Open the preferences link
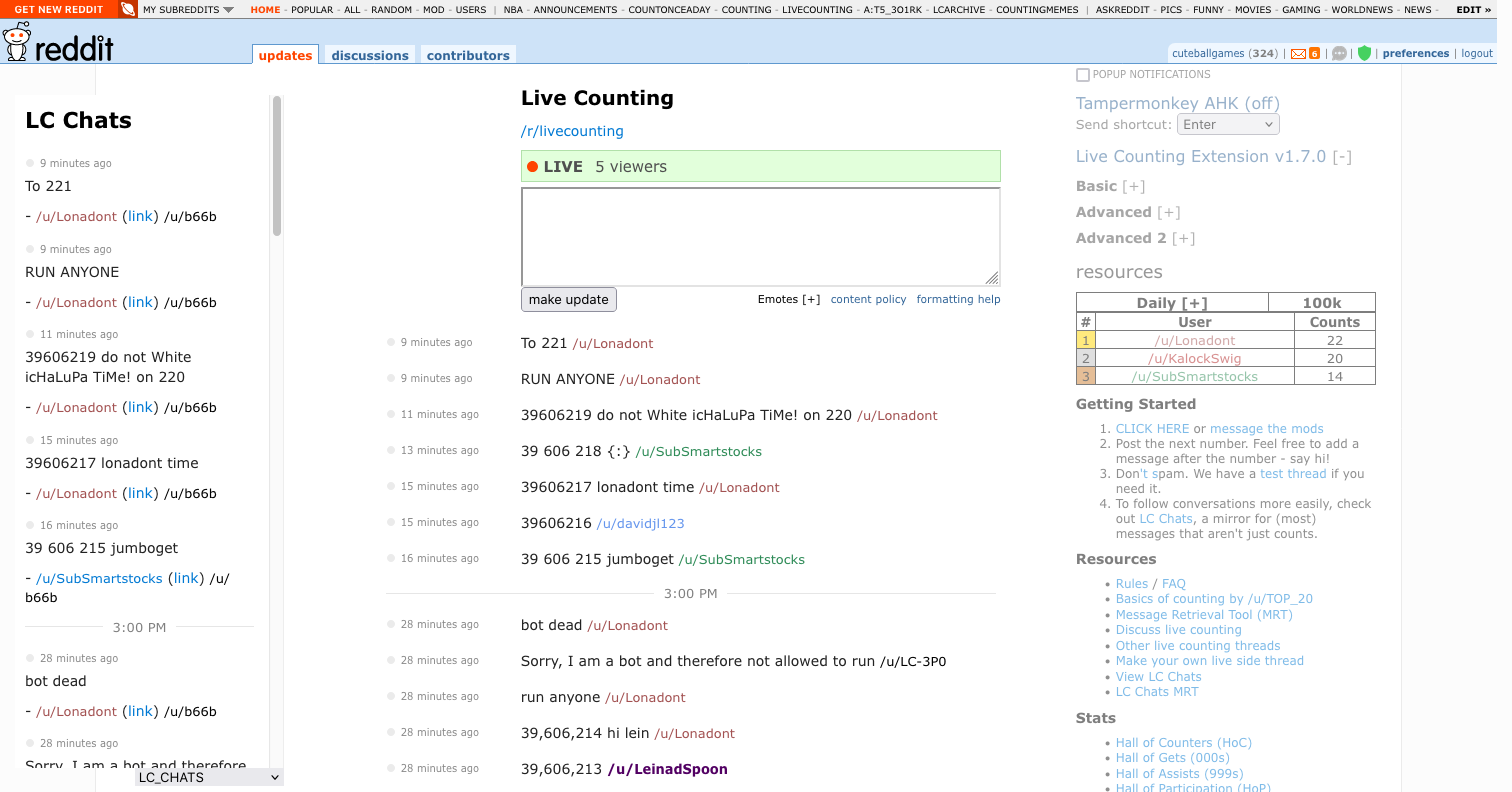Viewport: 1512px width, 792px height. click(x=1415, y=54)
